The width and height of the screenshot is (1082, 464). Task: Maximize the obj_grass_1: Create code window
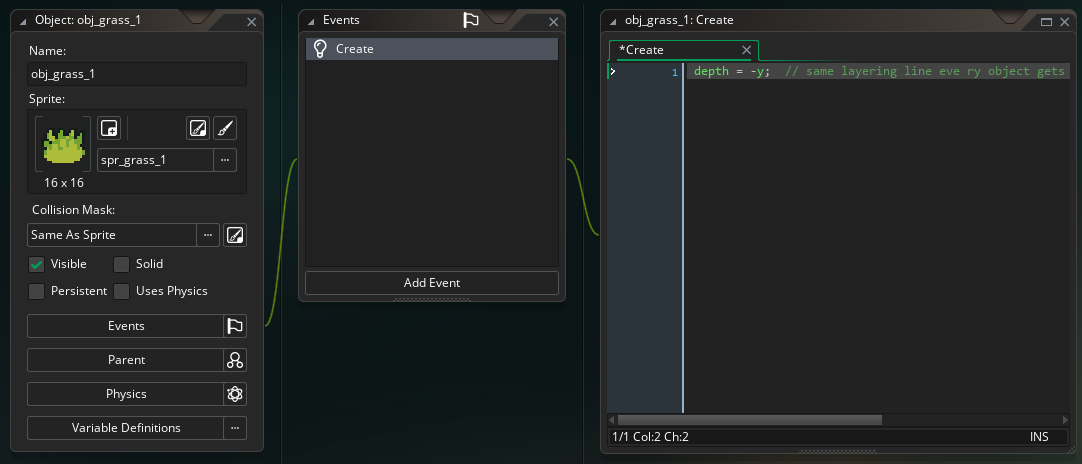tap(1046, 21)
